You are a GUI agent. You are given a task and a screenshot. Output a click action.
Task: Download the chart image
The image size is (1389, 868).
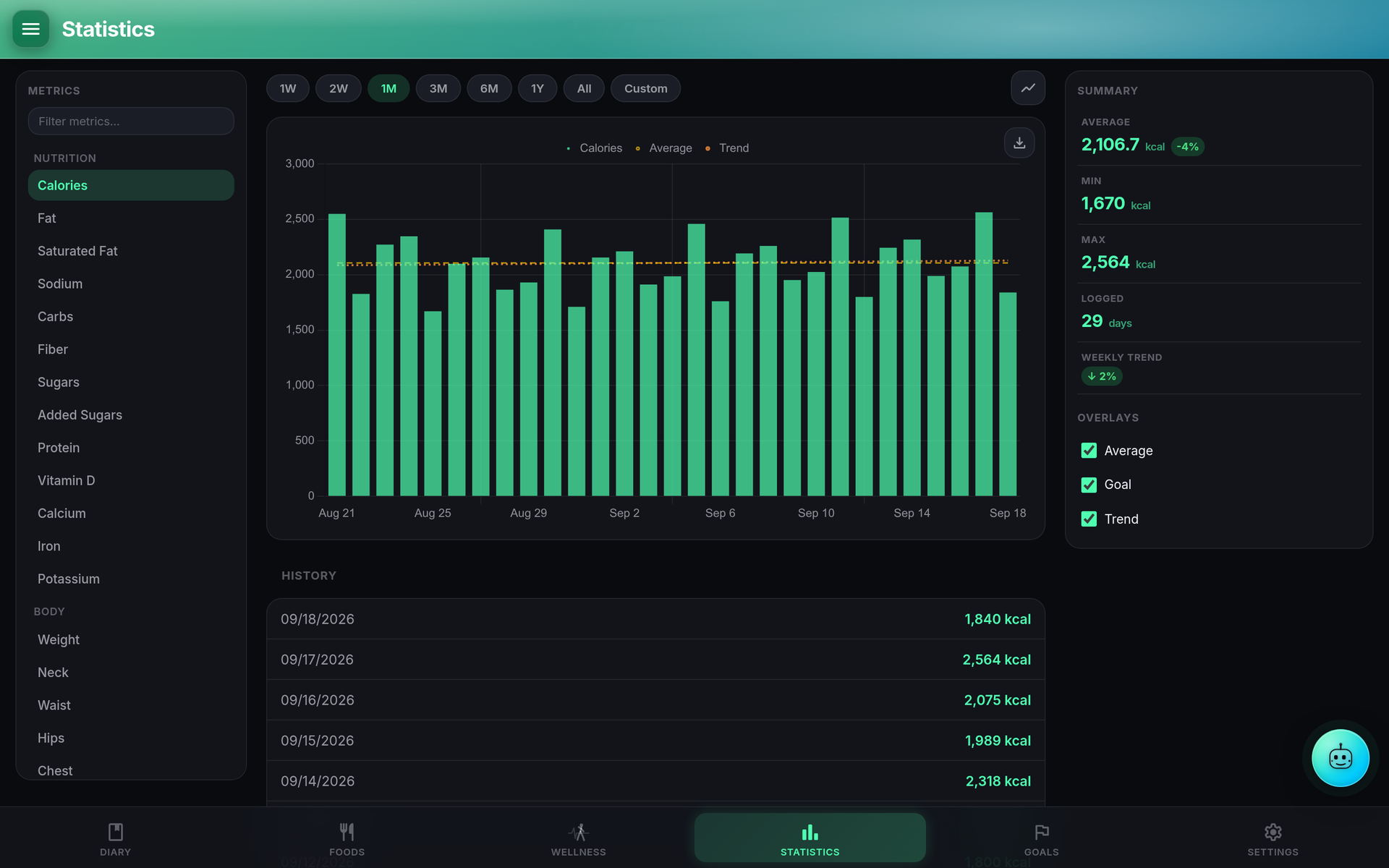point(1019,142)
